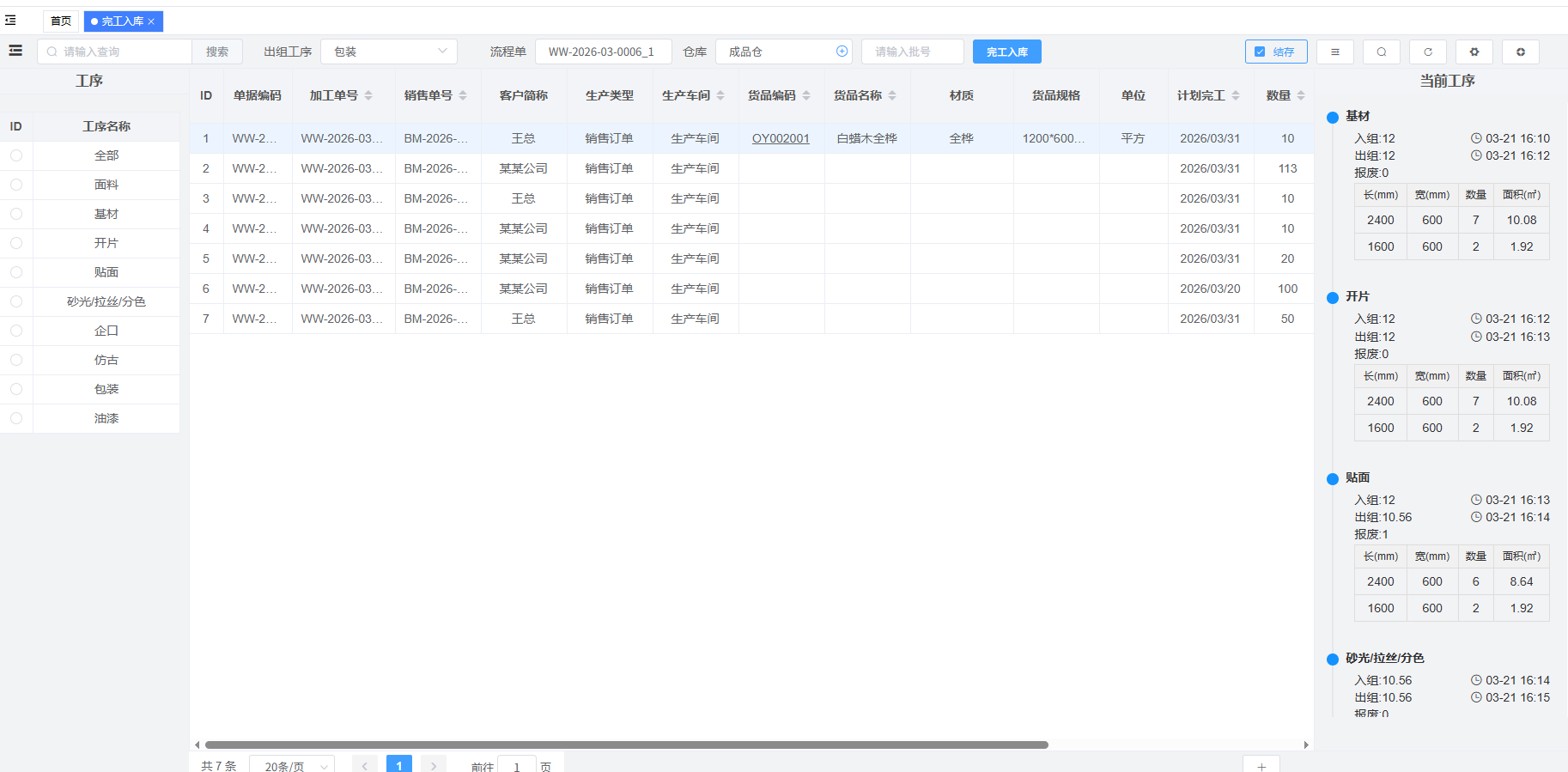Image resolution: width=1568 pixels, height=772 pixels.
Task: Click the refresh icon button
Action: 1427,52
